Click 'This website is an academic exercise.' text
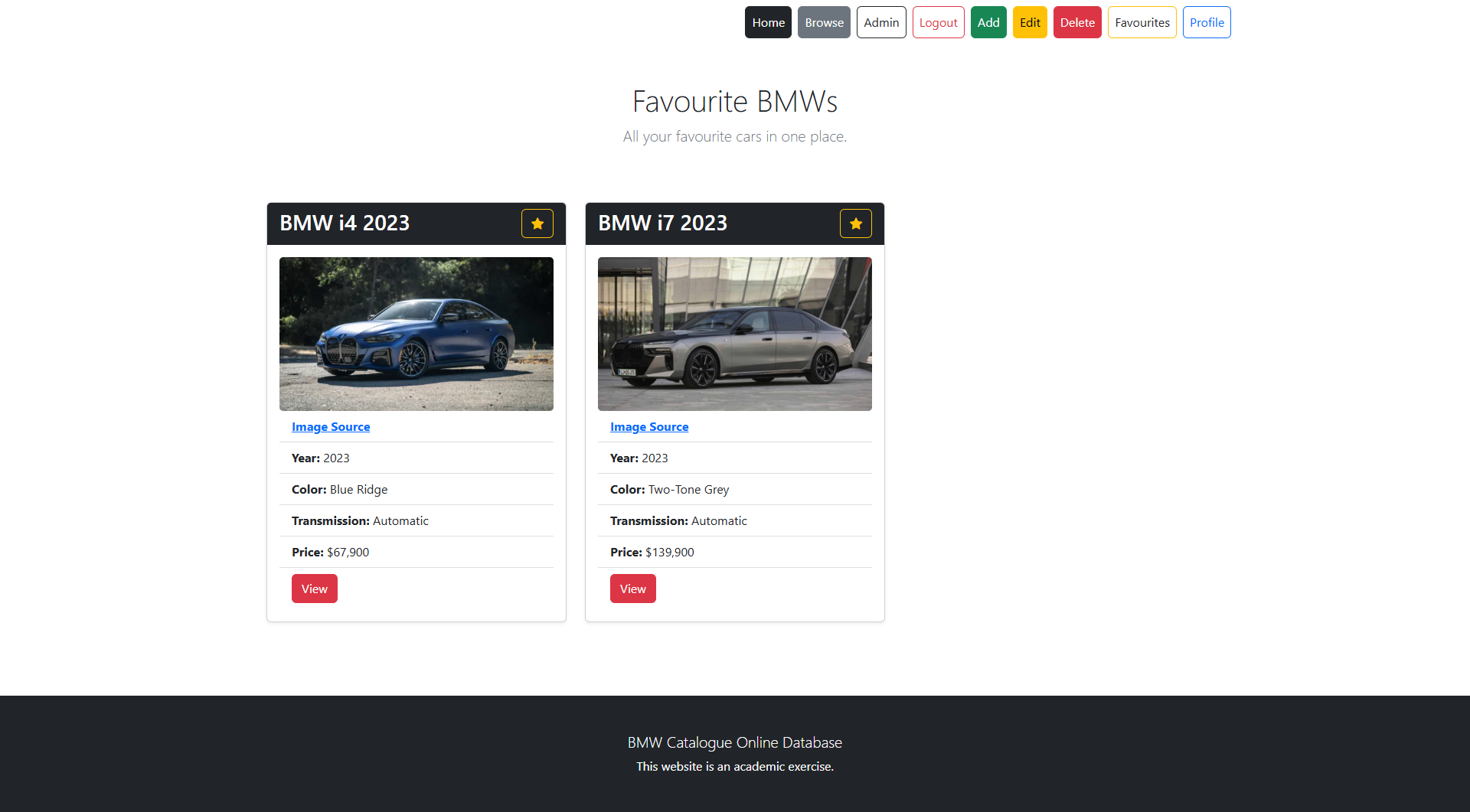The width and height of the screenshot is (1470, 812). (x=735, y=766)
